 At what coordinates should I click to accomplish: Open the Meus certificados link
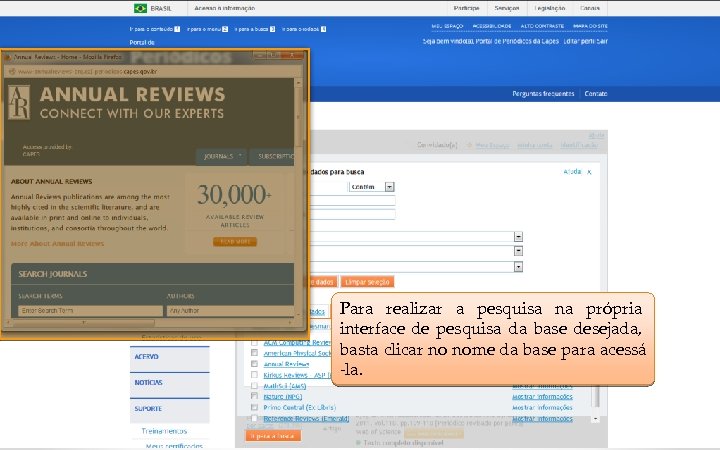pyautogui.click(x=174, y=446)
